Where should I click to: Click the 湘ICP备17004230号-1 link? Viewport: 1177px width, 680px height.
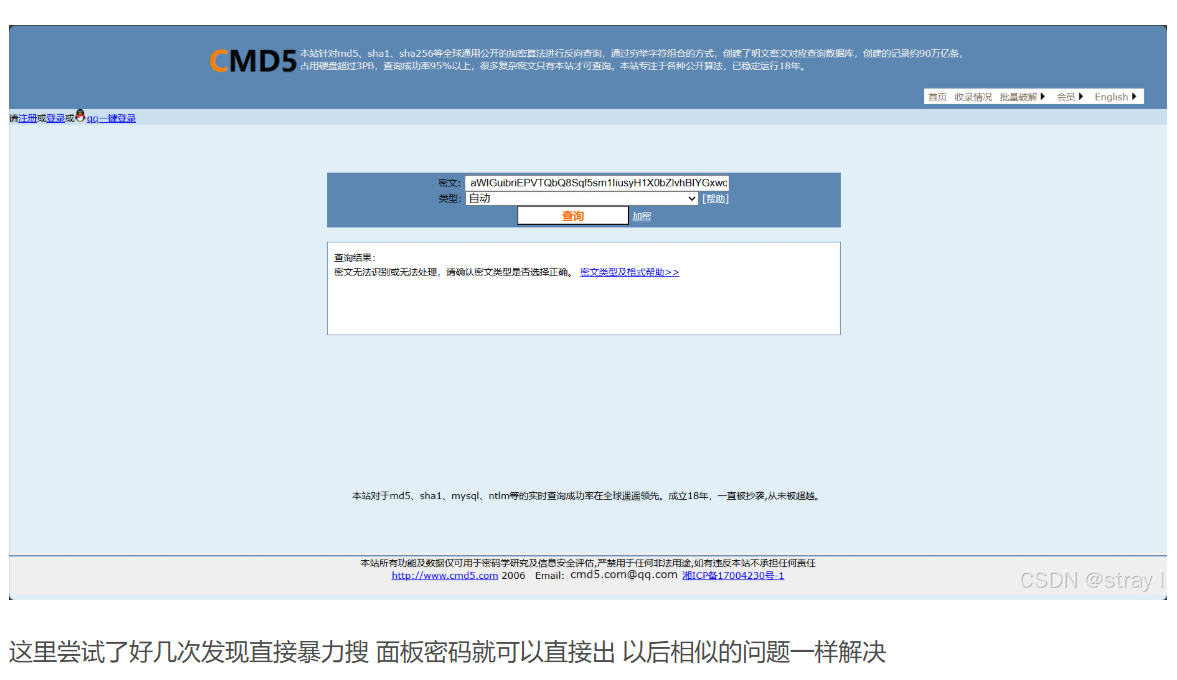pos(733,575)
